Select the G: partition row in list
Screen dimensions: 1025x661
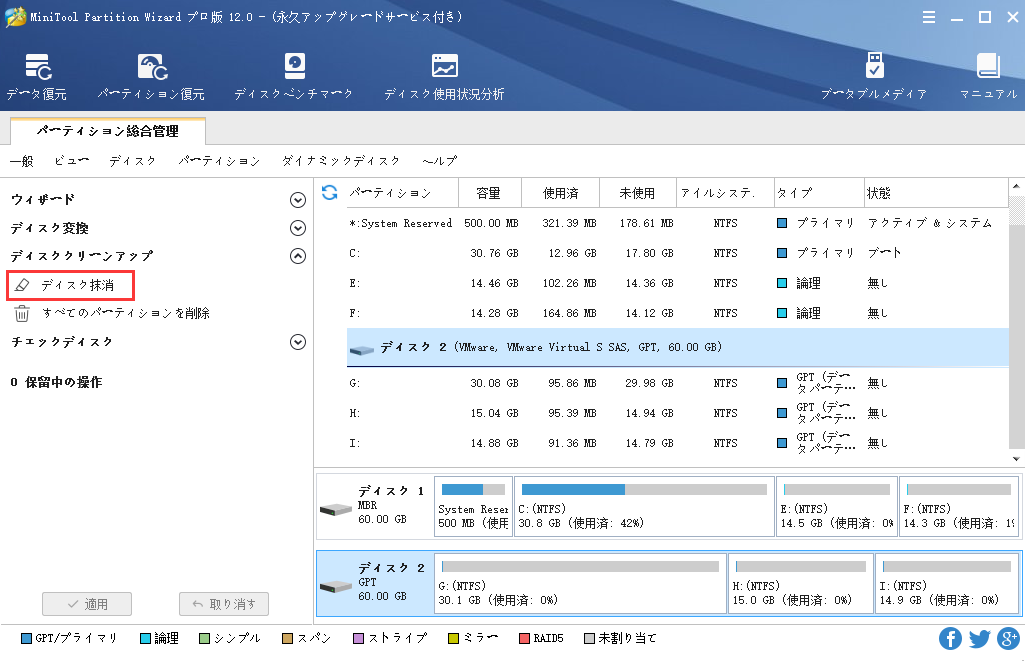[677, 383]
